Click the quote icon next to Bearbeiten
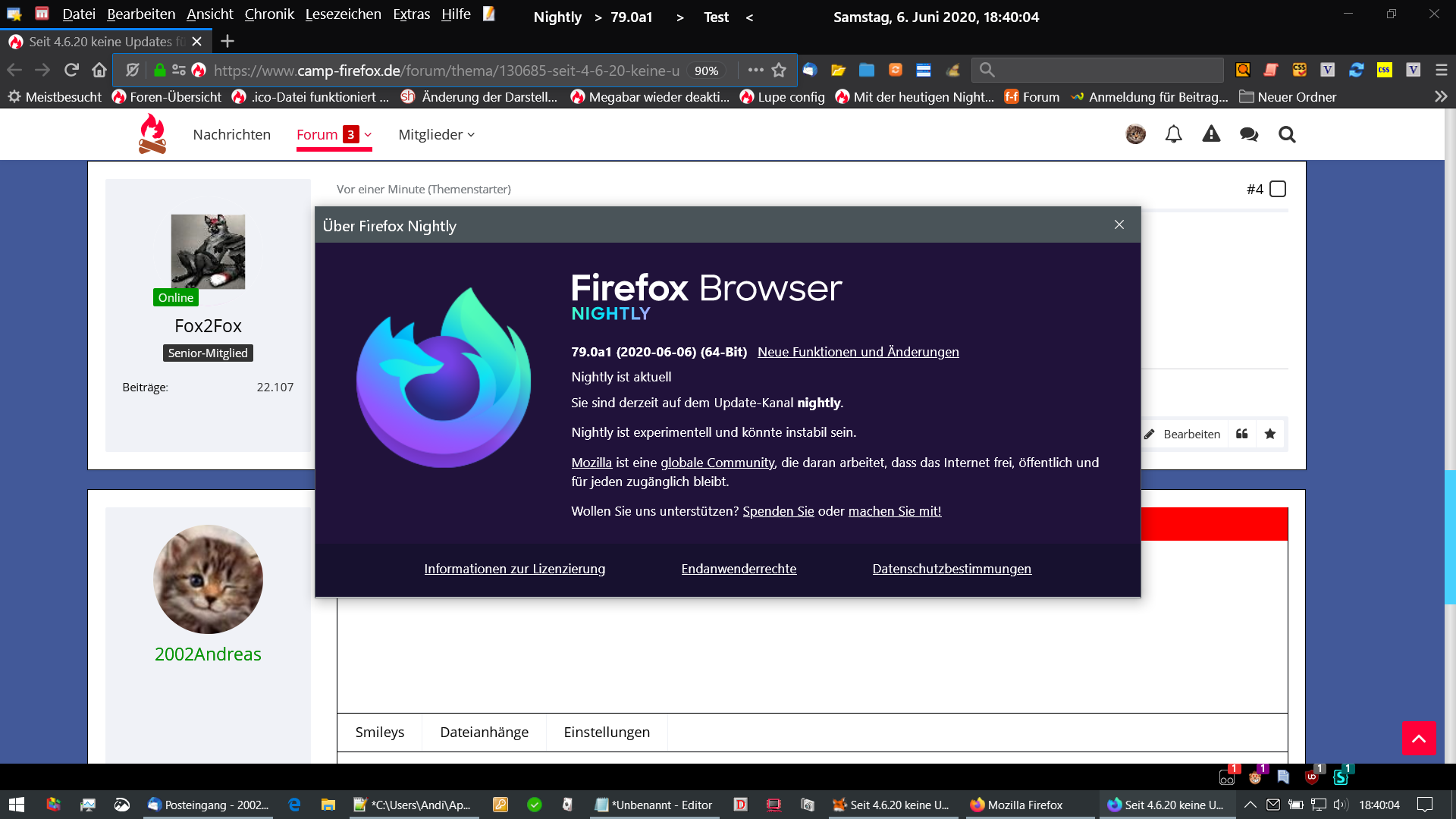 [x=1241, y=434]
